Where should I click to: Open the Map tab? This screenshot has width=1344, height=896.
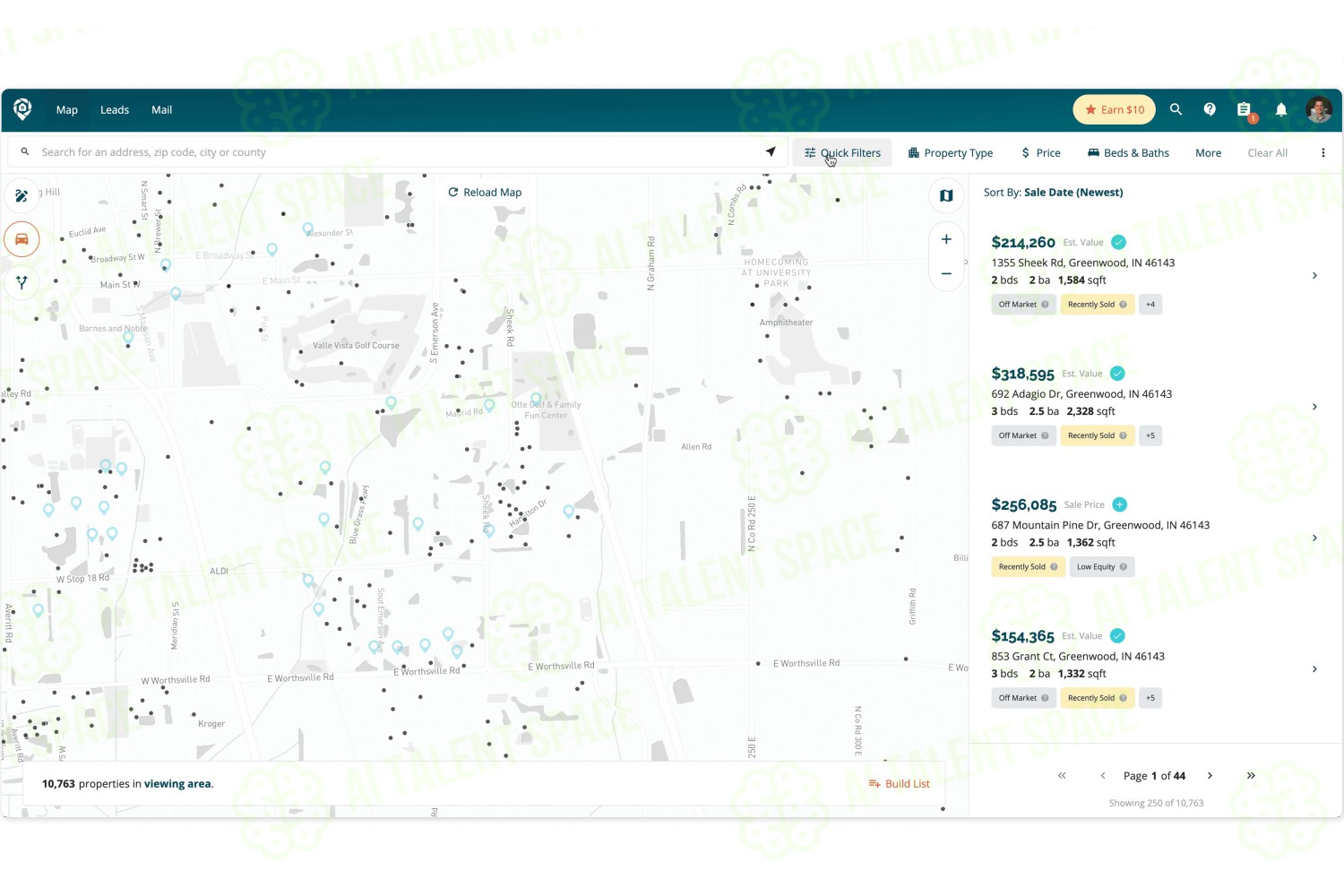coord(67,109)
